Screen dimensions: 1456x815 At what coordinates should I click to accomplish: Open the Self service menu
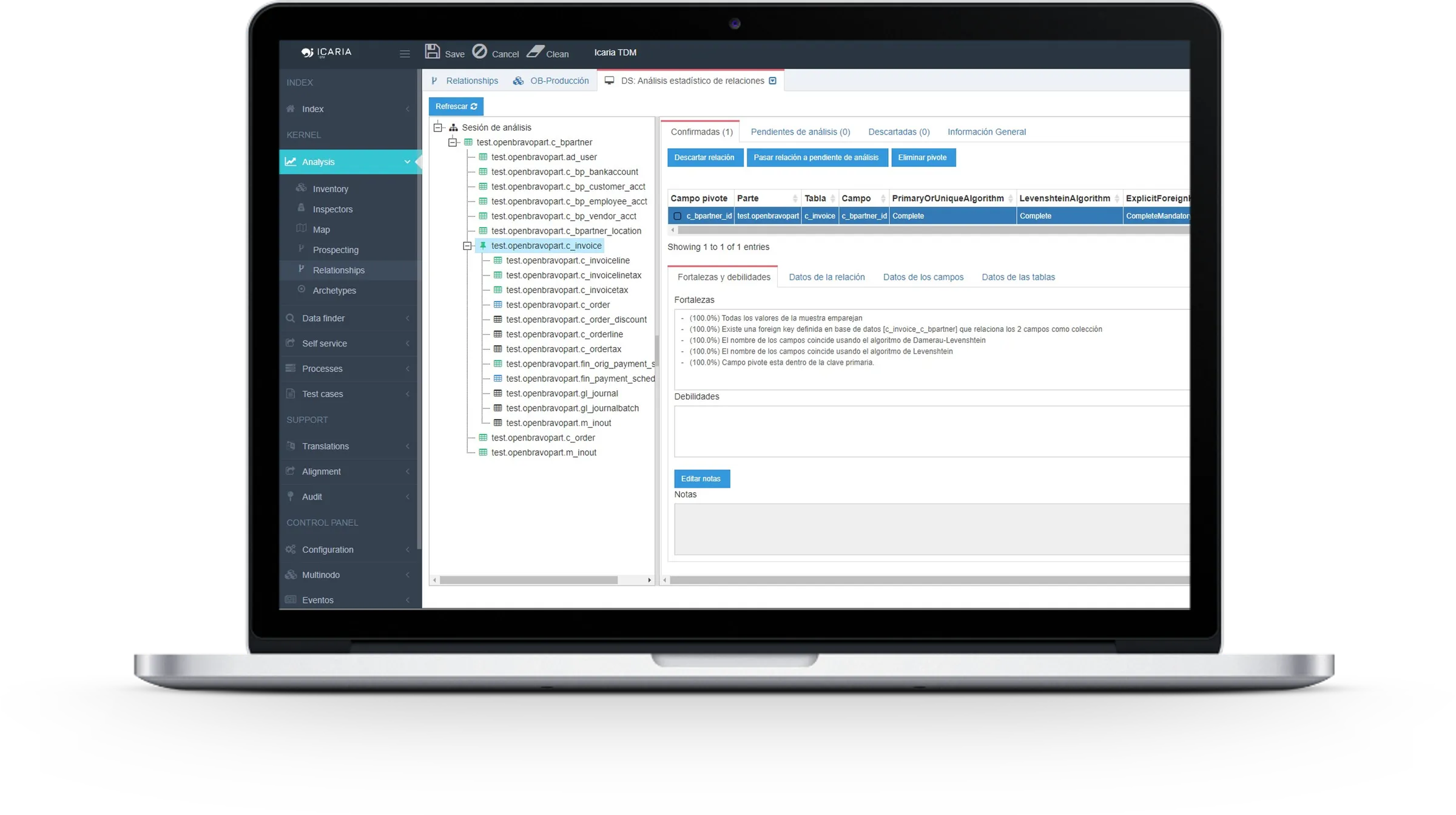pyautogui.click(x=348, y=343)
